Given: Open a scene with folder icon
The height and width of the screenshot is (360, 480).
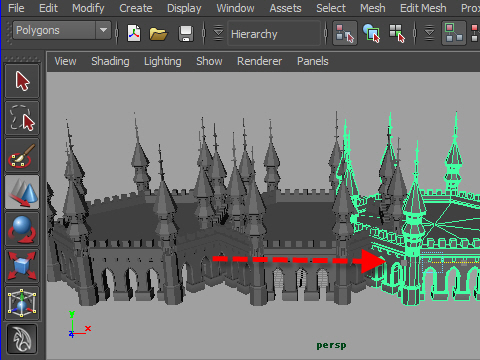Looking at the screenshot, I should click(x=158, y=33).
